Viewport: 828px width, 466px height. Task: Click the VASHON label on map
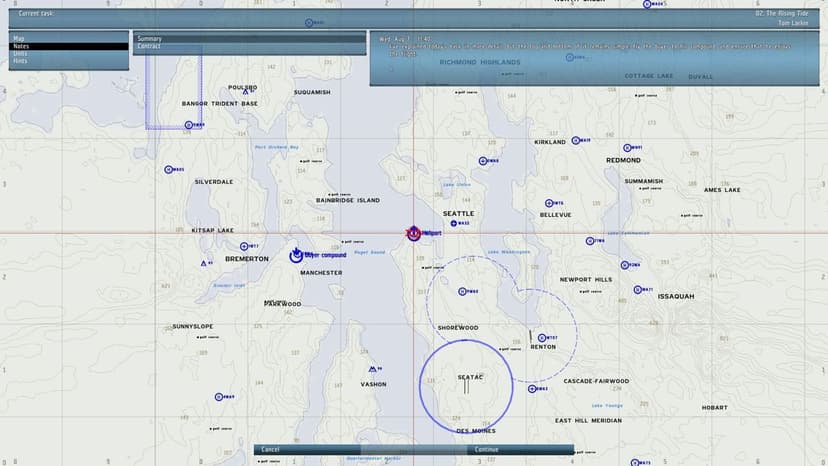tap(373, 384)
